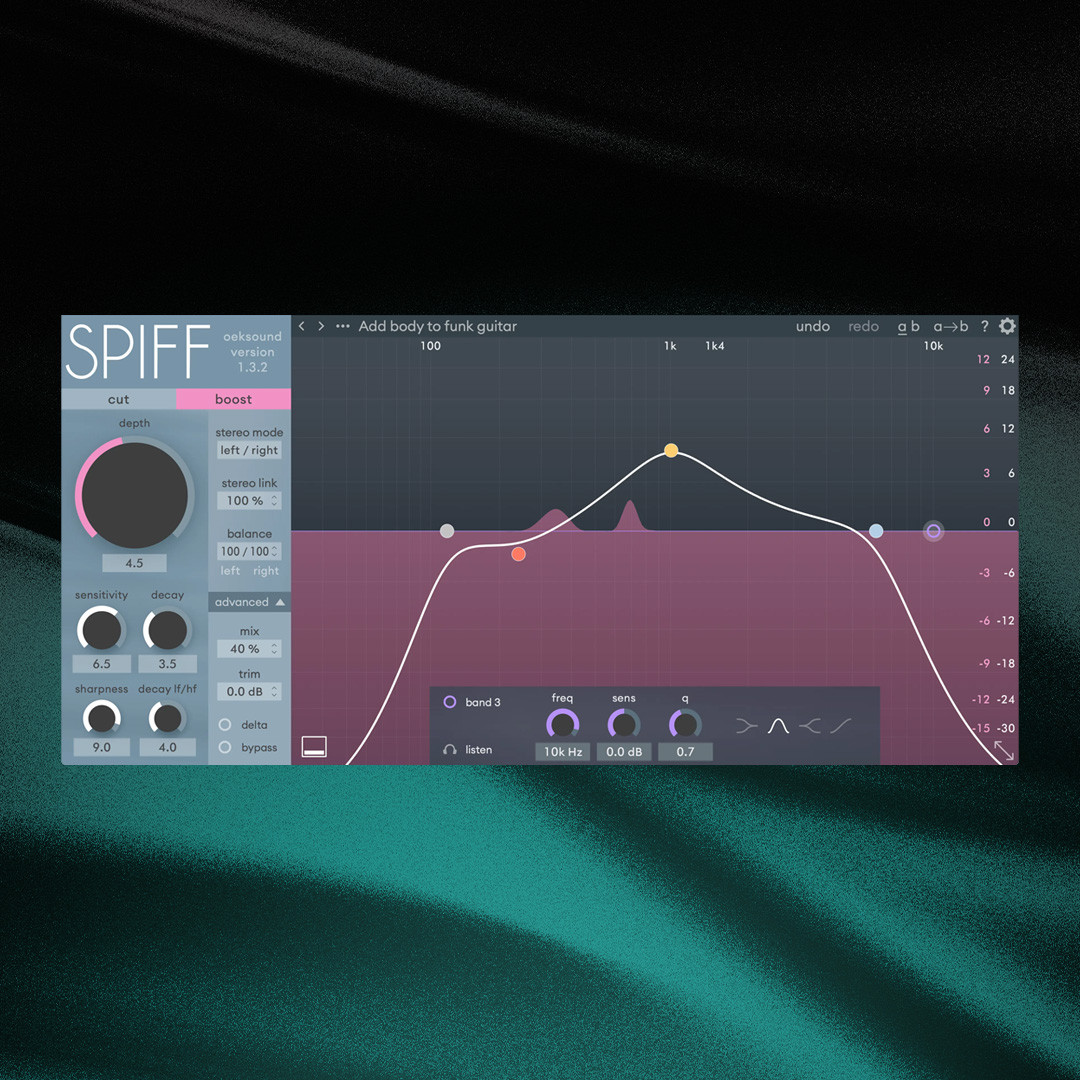
Task: Switch to the cut tab
Action: tap(118, 399)
